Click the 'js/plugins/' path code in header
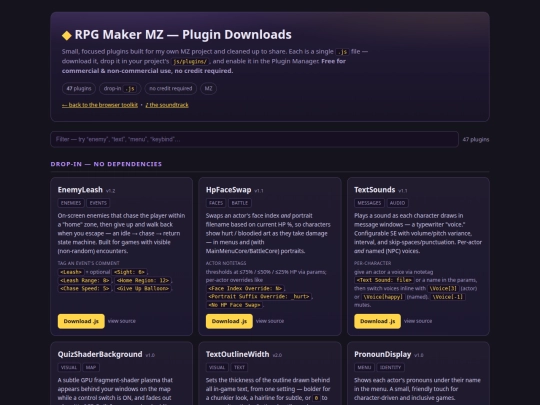 click(x=190, y=62)
